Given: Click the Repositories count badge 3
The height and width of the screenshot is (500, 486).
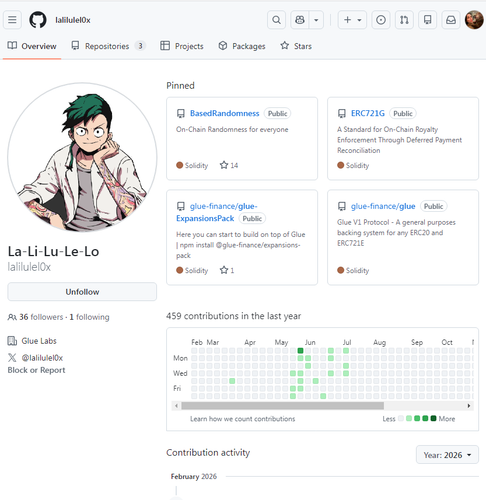Looking at the screenshot, I should [140, 46].
